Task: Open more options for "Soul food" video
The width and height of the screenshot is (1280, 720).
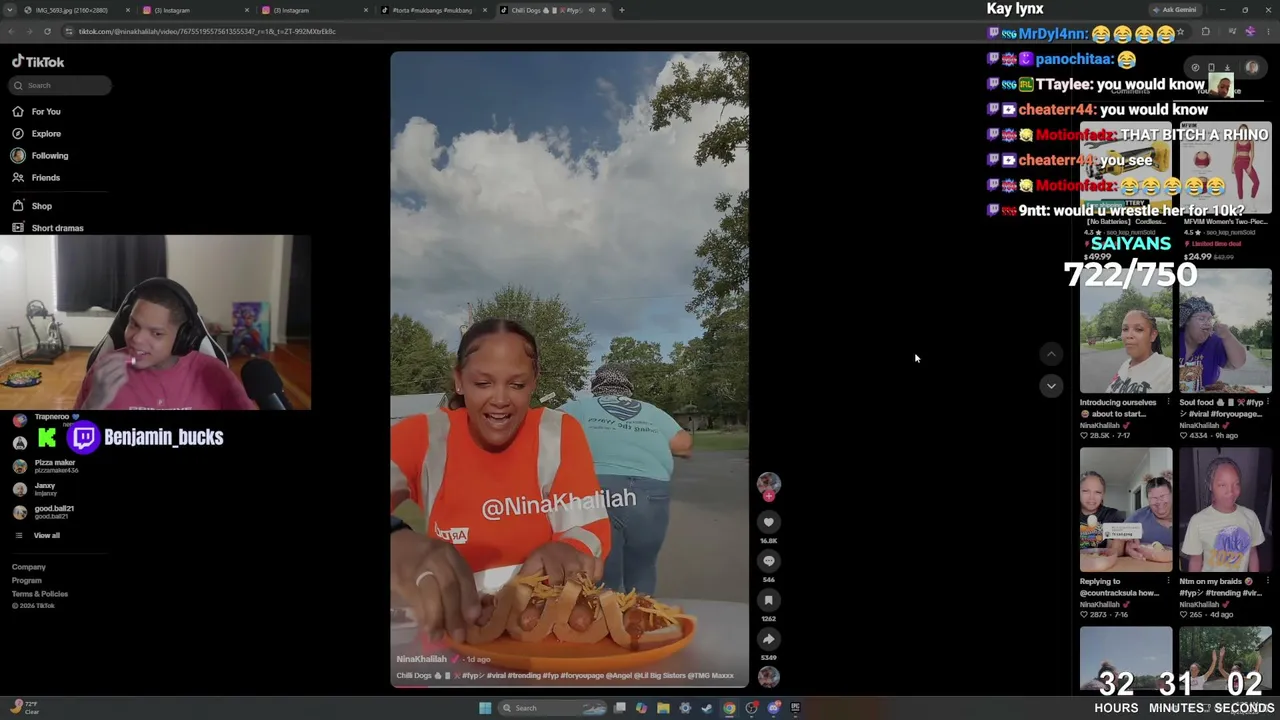Action: click(1268, 403)
